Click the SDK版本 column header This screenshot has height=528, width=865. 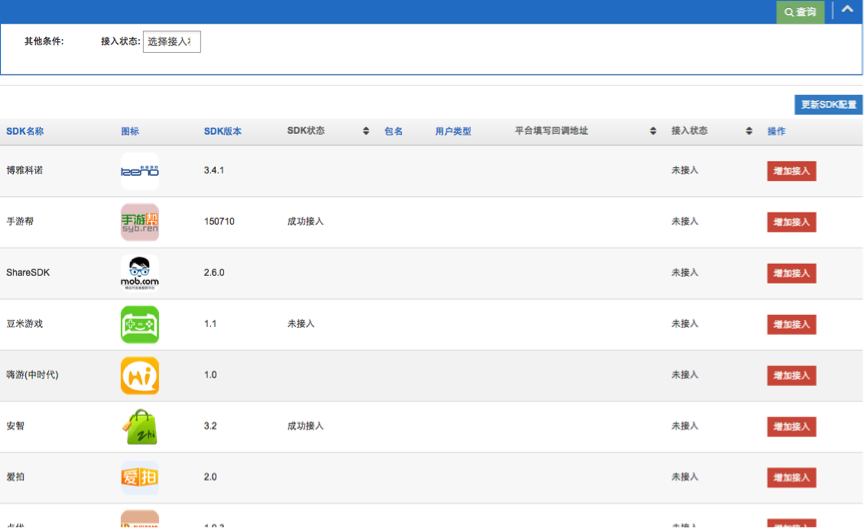pos(223,131)
